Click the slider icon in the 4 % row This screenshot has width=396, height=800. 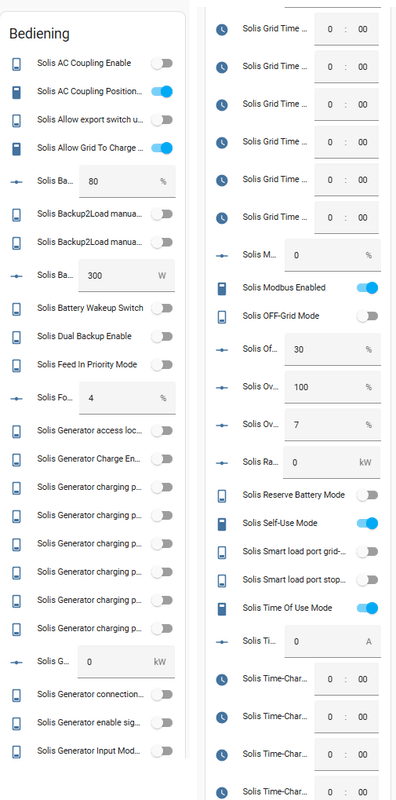[17, 398]
